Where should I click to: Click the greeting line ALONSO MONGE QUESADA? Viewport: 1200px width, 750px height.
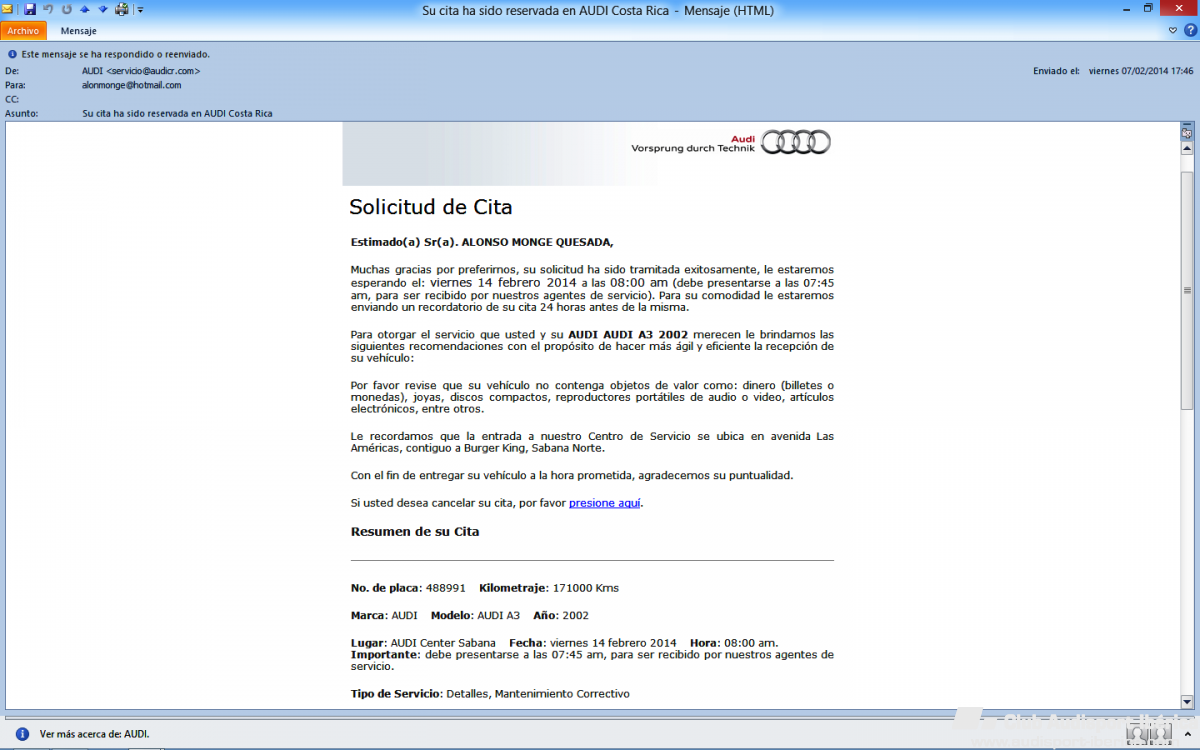point(482,242)
